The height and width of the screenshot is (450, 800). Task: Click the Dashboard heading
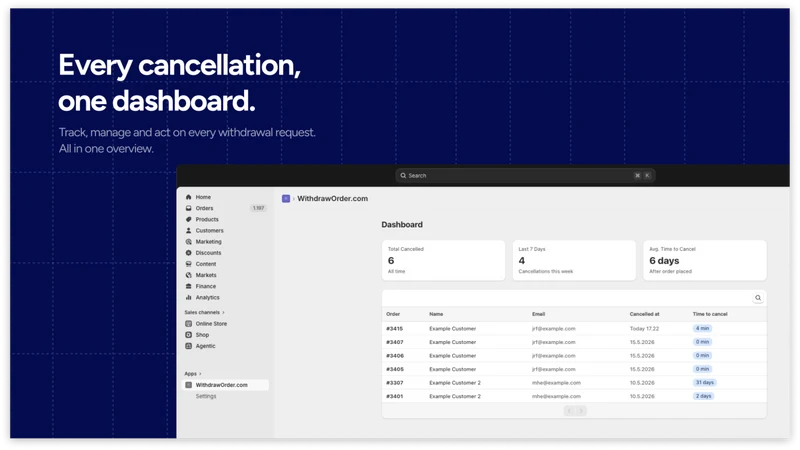click(402, 224)
